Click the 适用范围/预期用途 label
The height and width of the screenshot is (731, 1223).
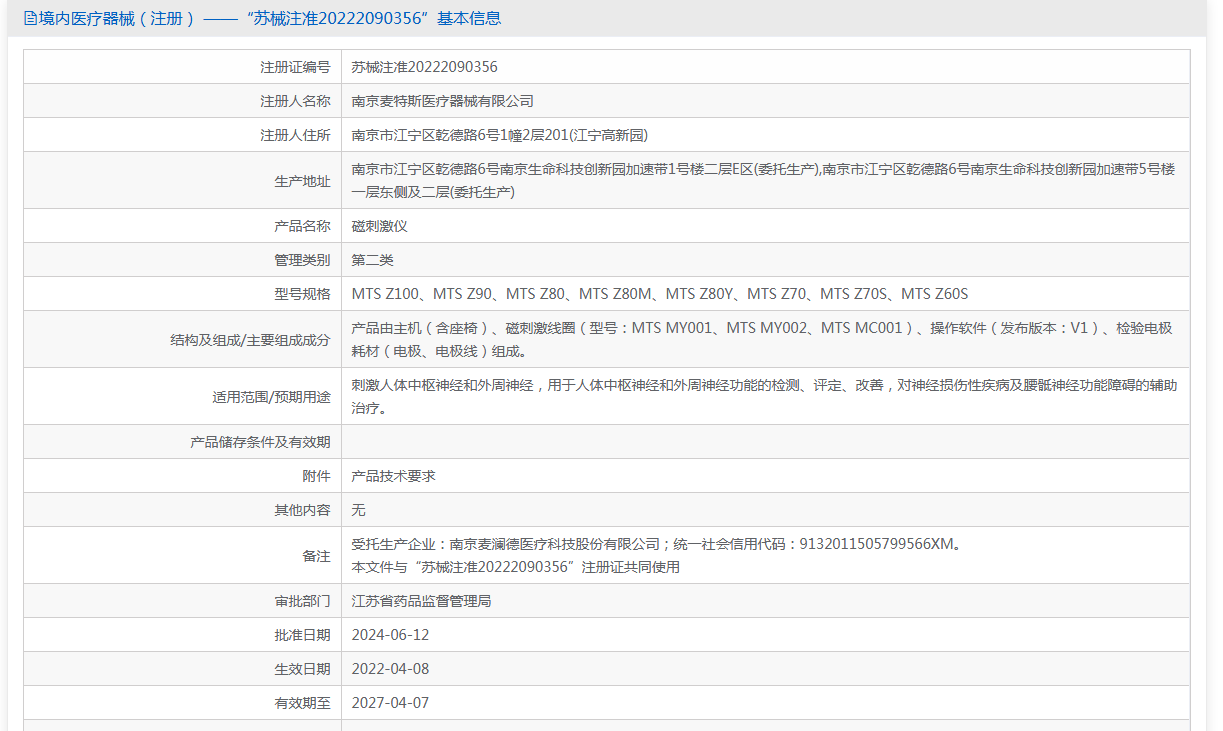271,397
